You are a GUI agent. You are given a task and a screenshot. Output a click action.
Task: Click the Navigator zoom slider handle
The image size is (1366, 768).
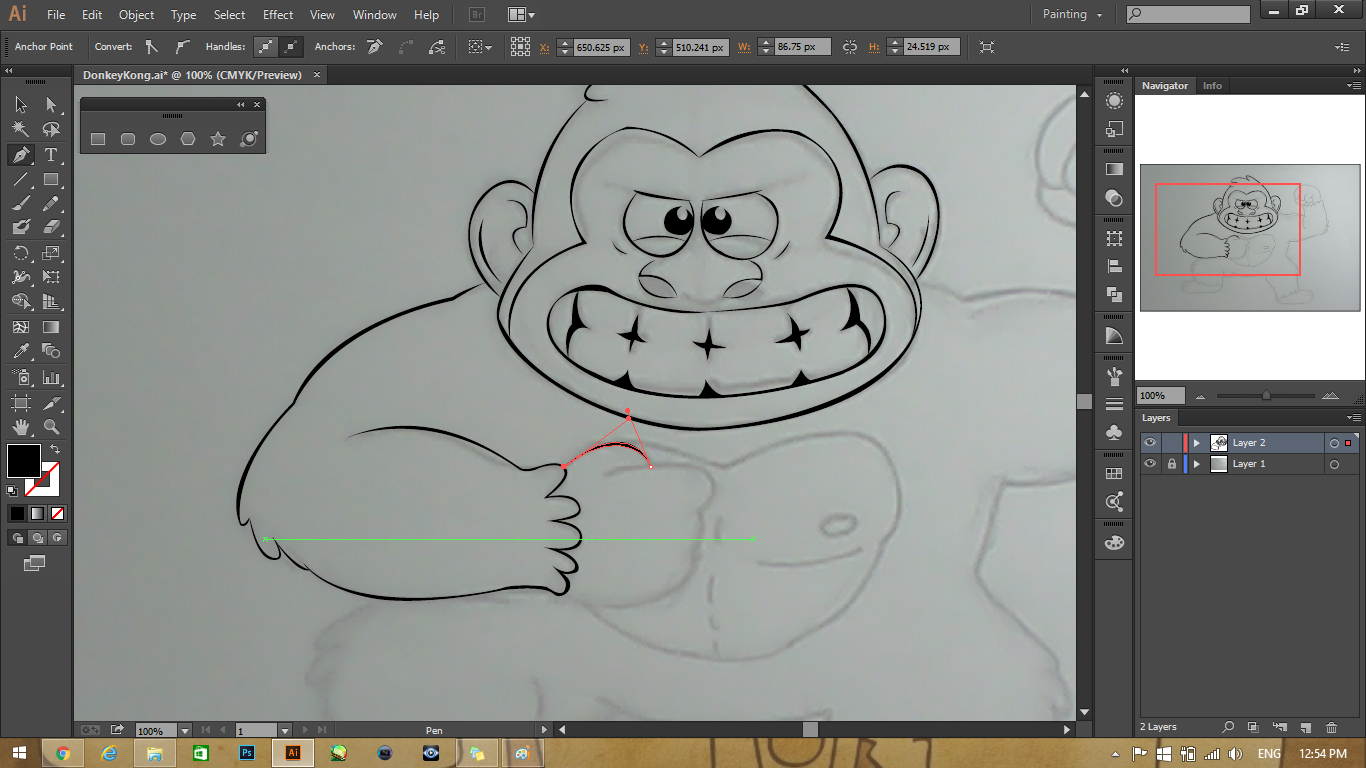point(1266,396)
